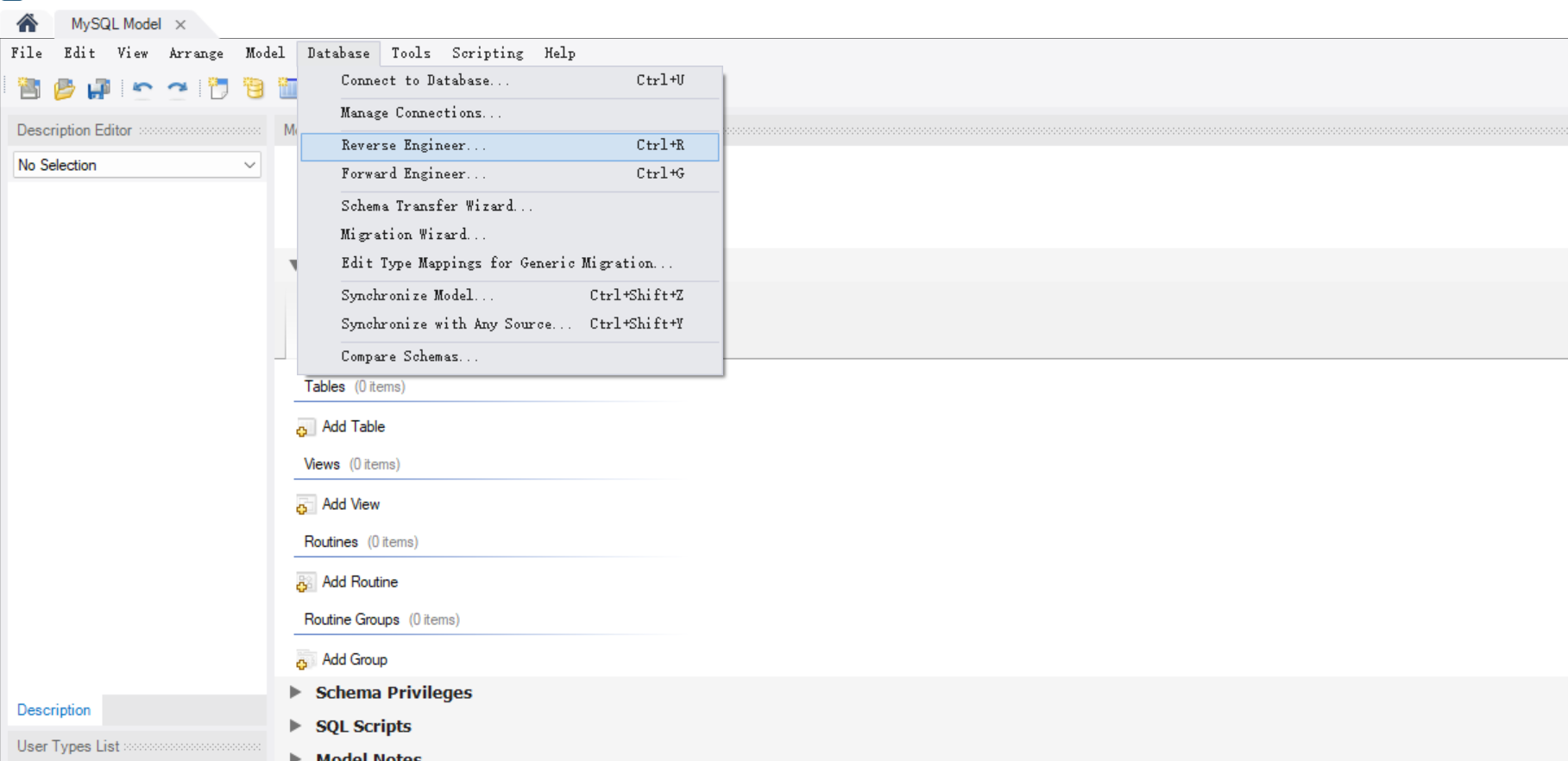Image resolution: width=1568 pixels, height=761 pixels.
Task: Collapse the section behind the Database menu
Action: click(x=293, y=265)
